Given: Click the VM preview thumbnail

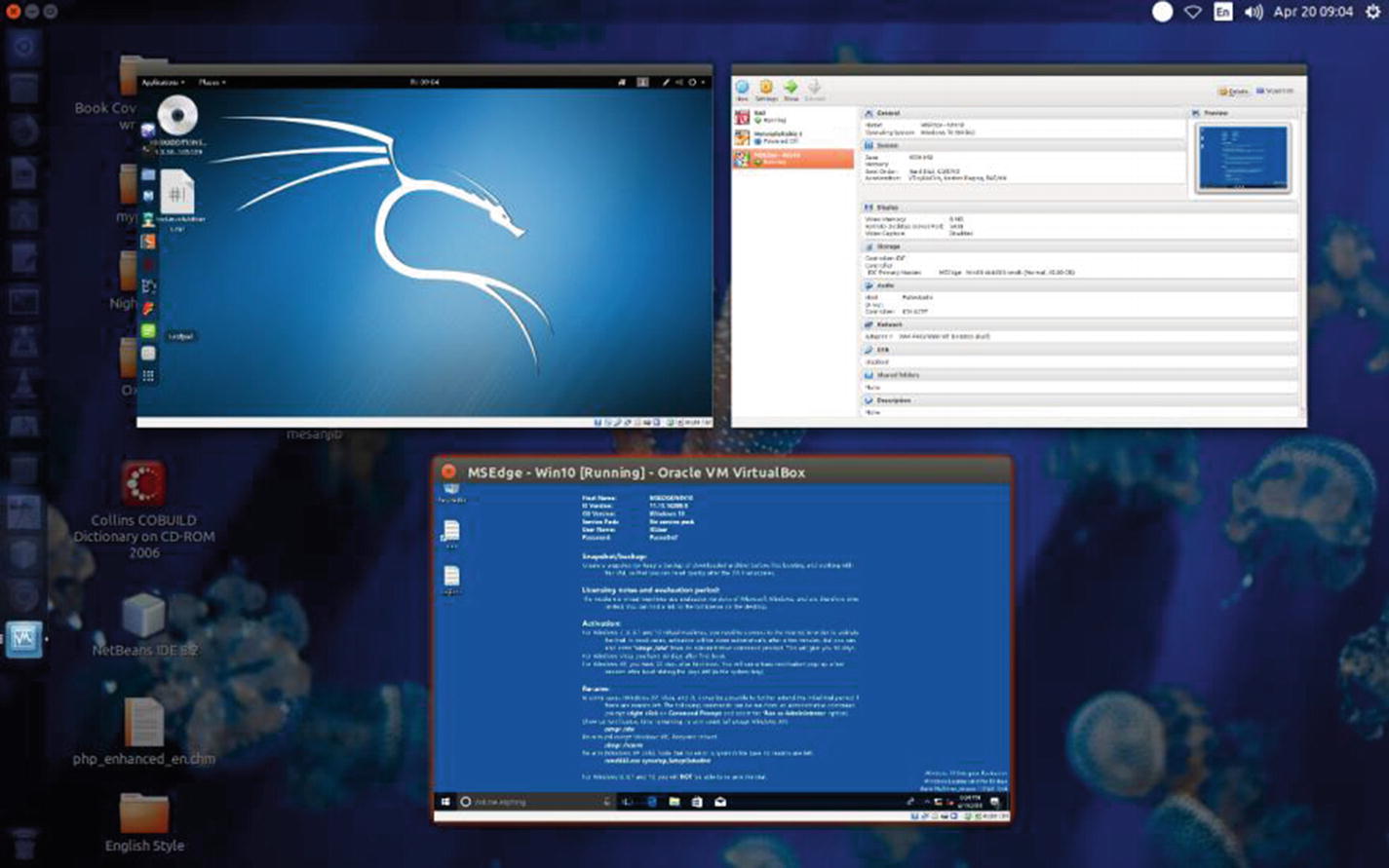Looking at the screenshot, I should (x=1243, y=157).
